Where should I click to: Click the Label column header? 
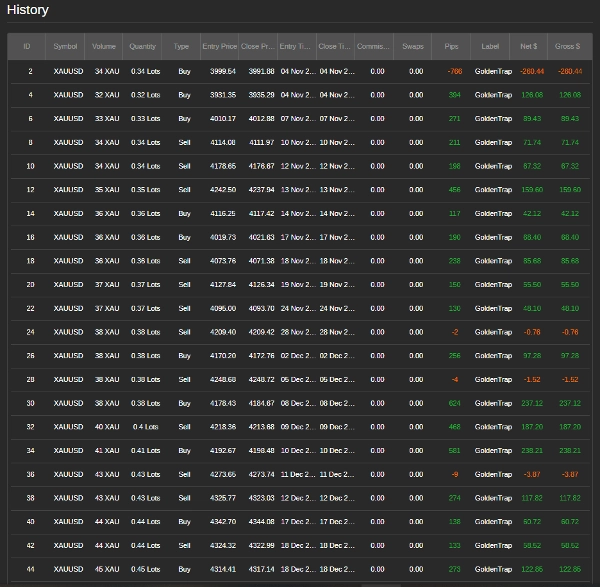coord(490,46)
